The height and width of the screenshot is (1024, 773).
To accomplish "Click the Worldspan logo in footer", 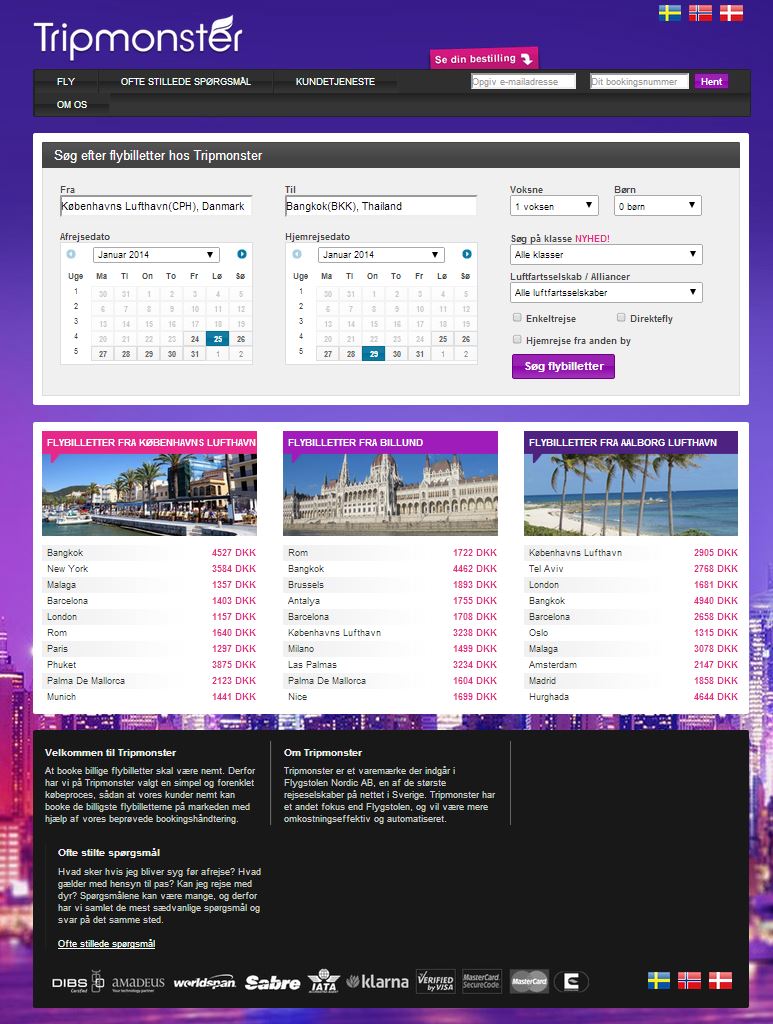I will point(204,983).
